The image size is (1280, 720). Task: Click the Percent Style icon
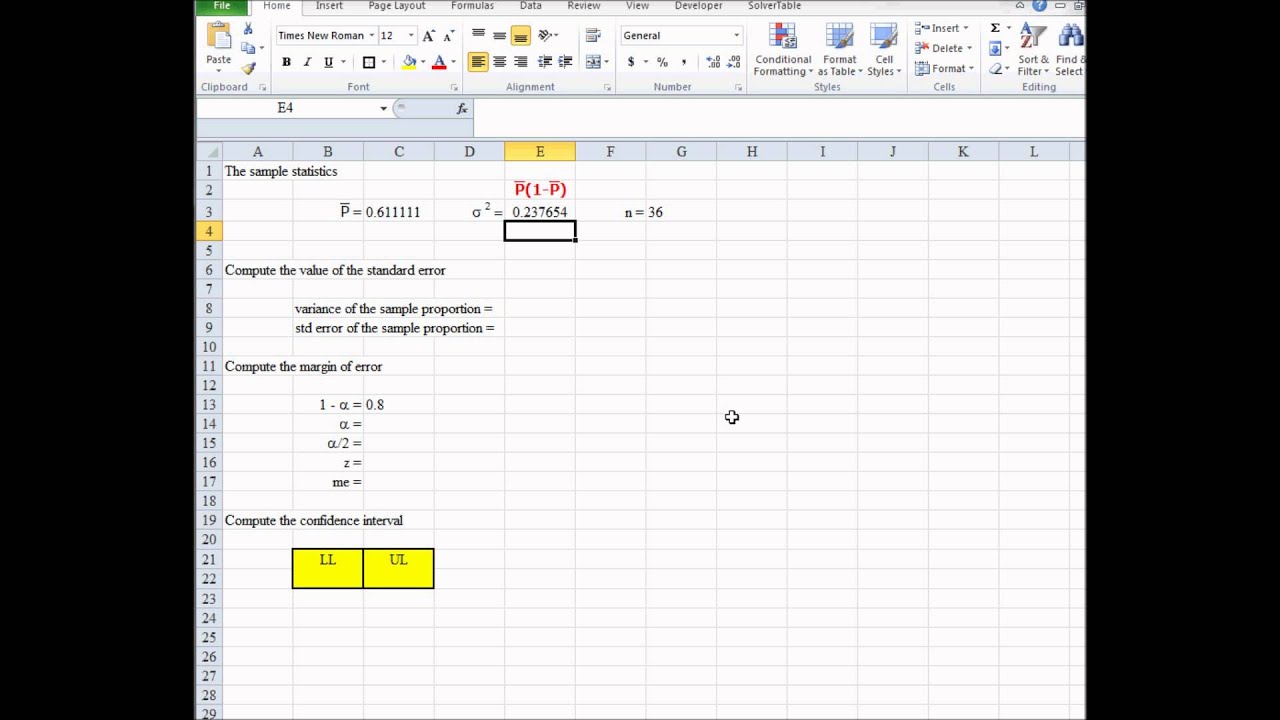(x=662, y=62)
